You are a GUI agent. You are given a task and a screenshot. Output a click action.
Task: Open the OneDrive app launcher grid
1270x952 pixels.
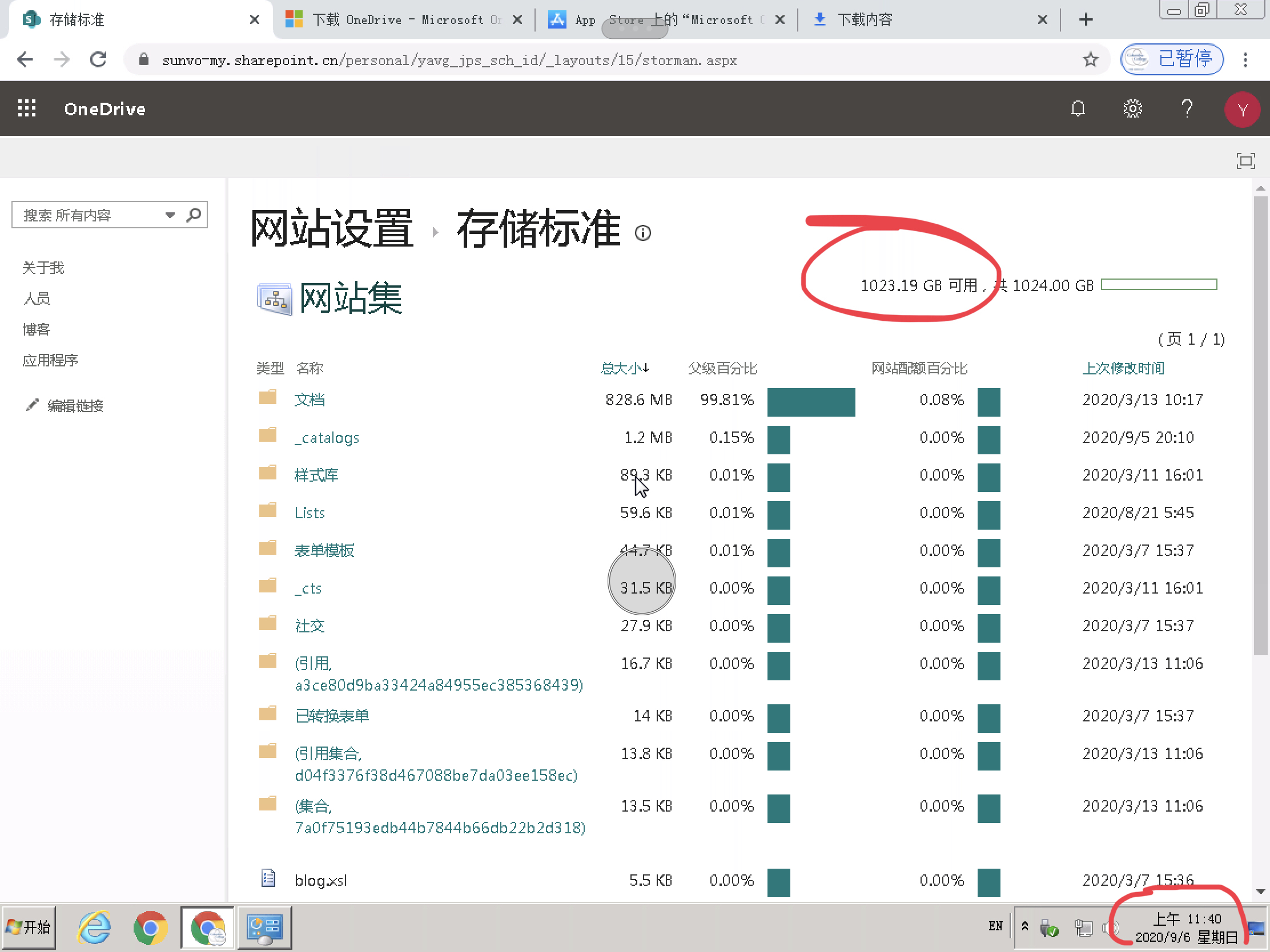click(x=27, y=108)
